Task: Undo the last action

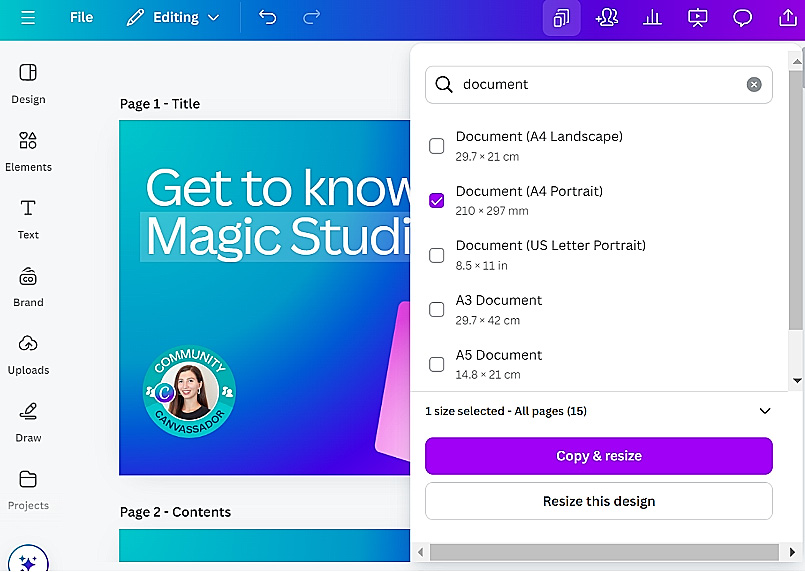Action: tap(267, 17)
